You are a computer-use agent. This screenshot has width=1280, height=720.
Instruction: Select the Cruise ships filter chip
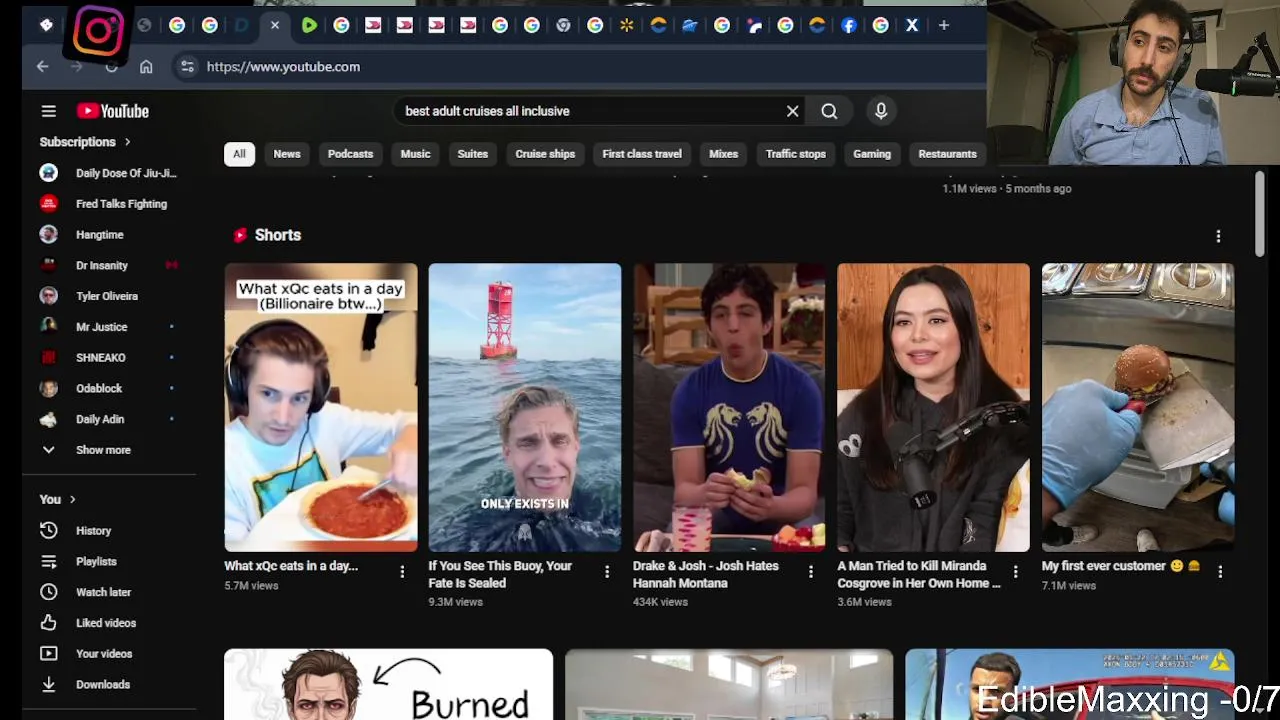pyautogui.click(x=545, y=154)
